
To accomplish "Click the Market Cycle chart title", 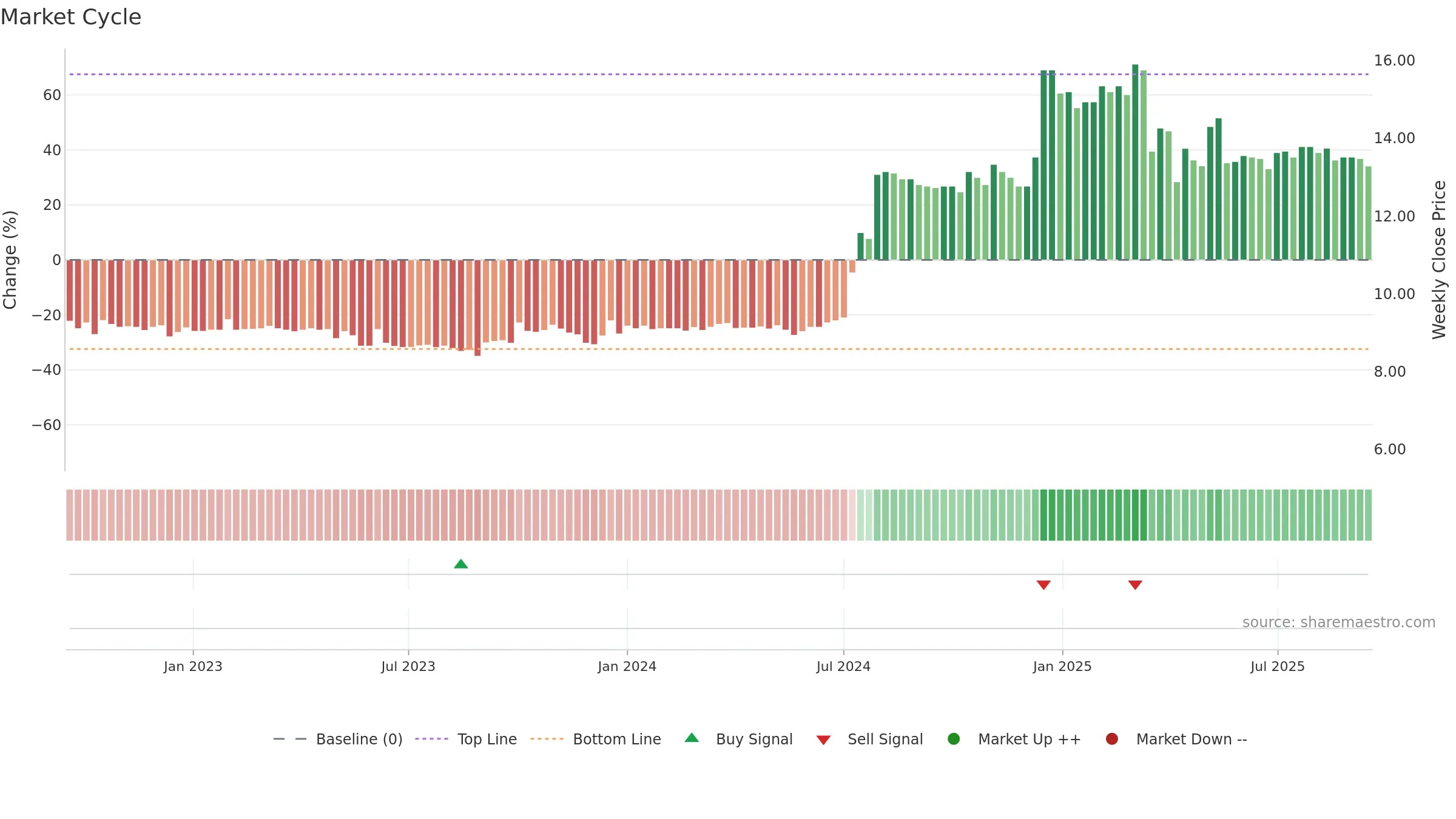I will 71,17.
